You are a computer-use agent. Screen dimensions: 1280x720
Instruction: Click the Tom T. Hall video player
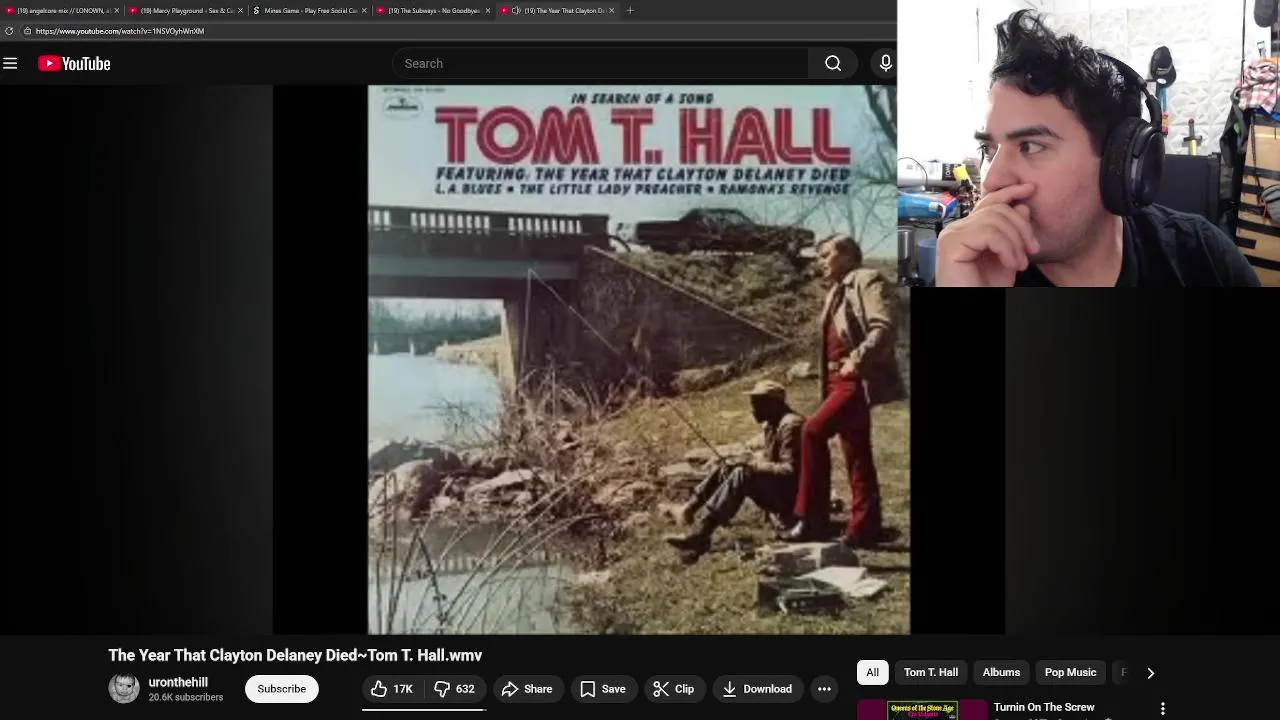pyautogui.click(x=639, y=359)
